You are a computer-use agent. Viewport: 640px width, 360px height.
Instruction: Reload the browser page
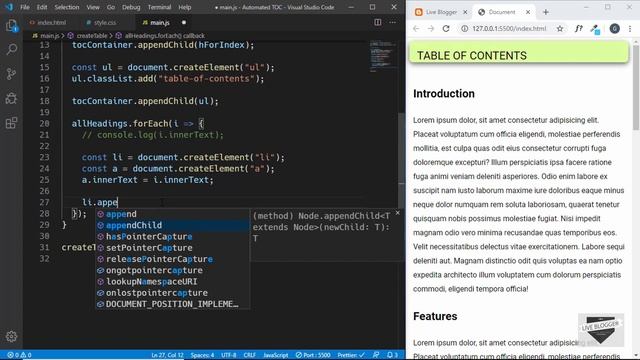click(446, 29)
